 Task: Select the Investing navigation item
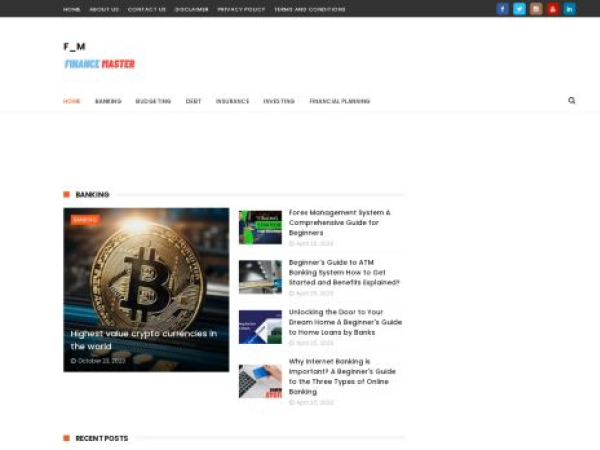click(279, 101)
